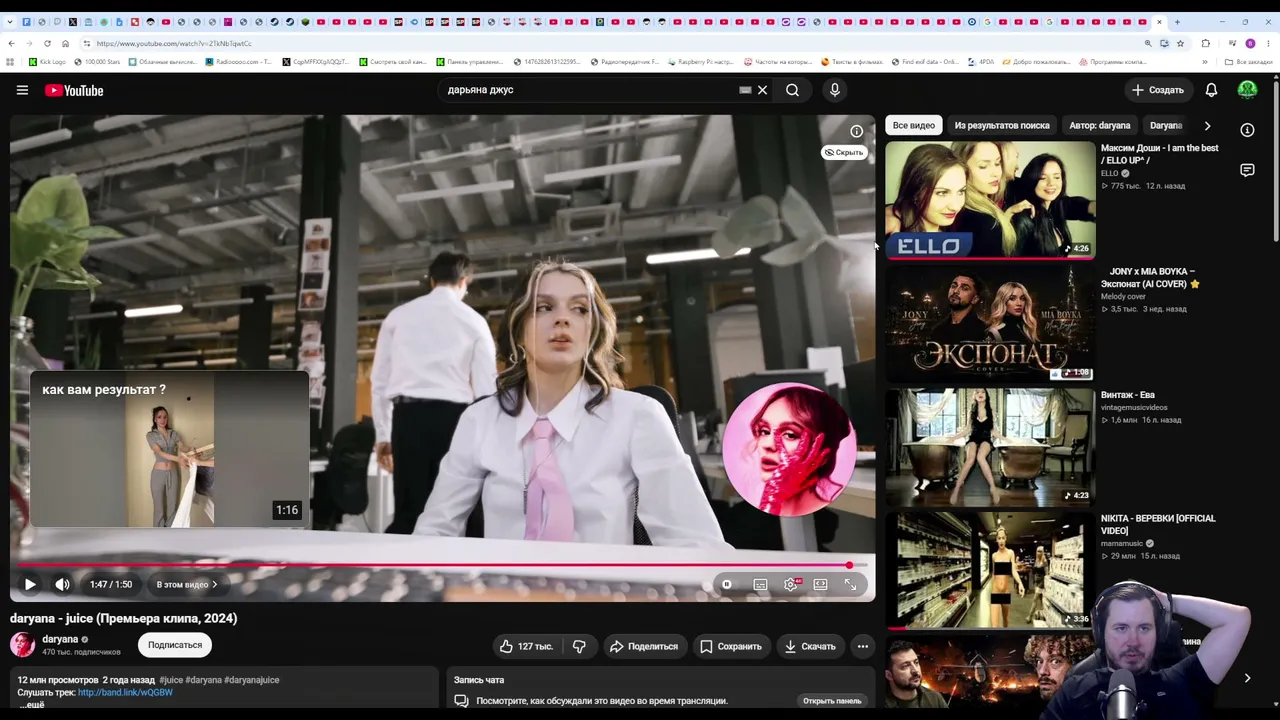Viewport: 1280px width, 720px height.
Task: Select the 'Все видео' filter chip
Action: pyautogui.click(x=914, y=125)
